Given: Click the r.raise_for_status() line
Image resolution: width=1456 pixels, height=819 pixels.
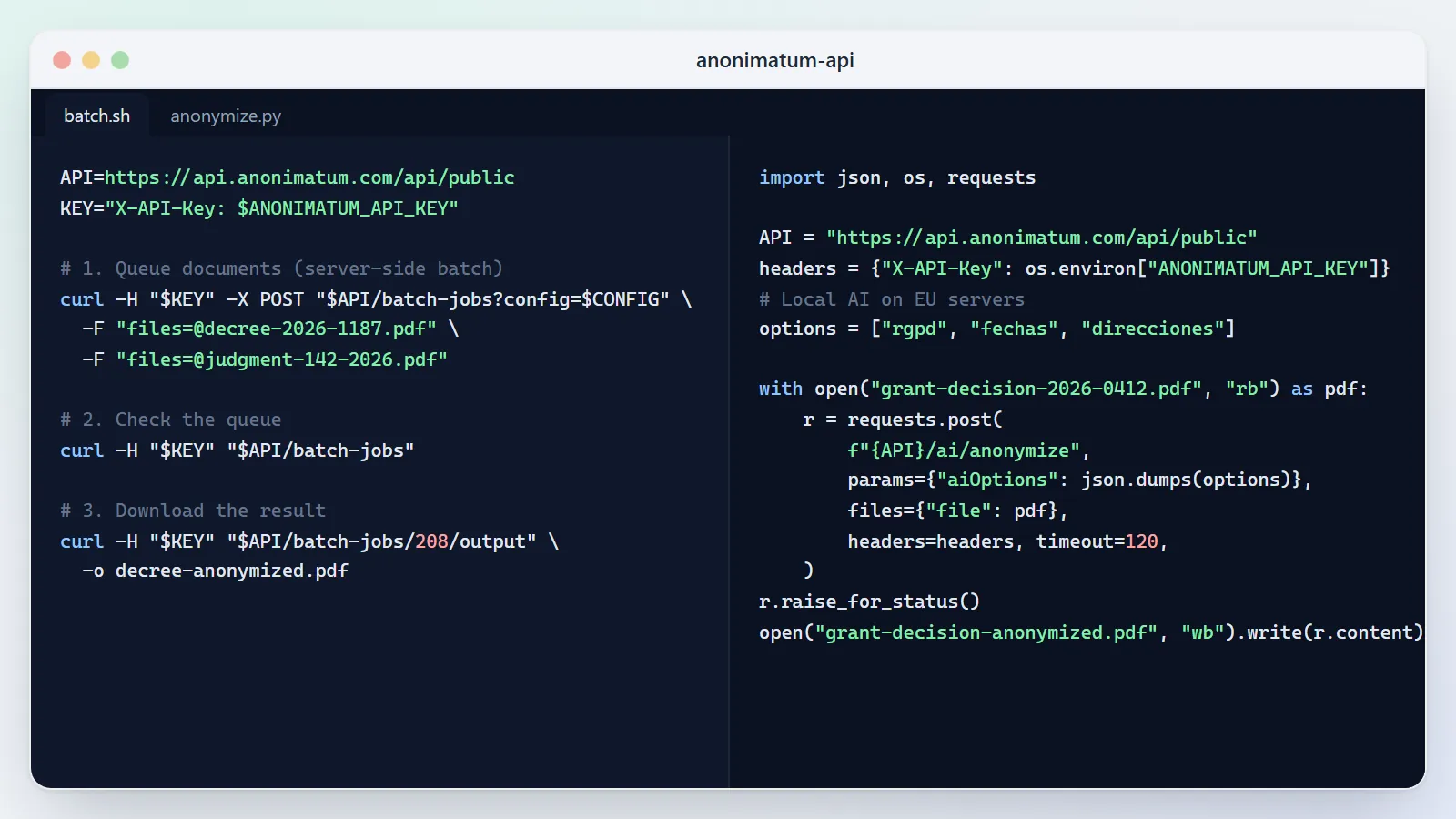Looking at the screenshot, I should click(x=870, y=602).
